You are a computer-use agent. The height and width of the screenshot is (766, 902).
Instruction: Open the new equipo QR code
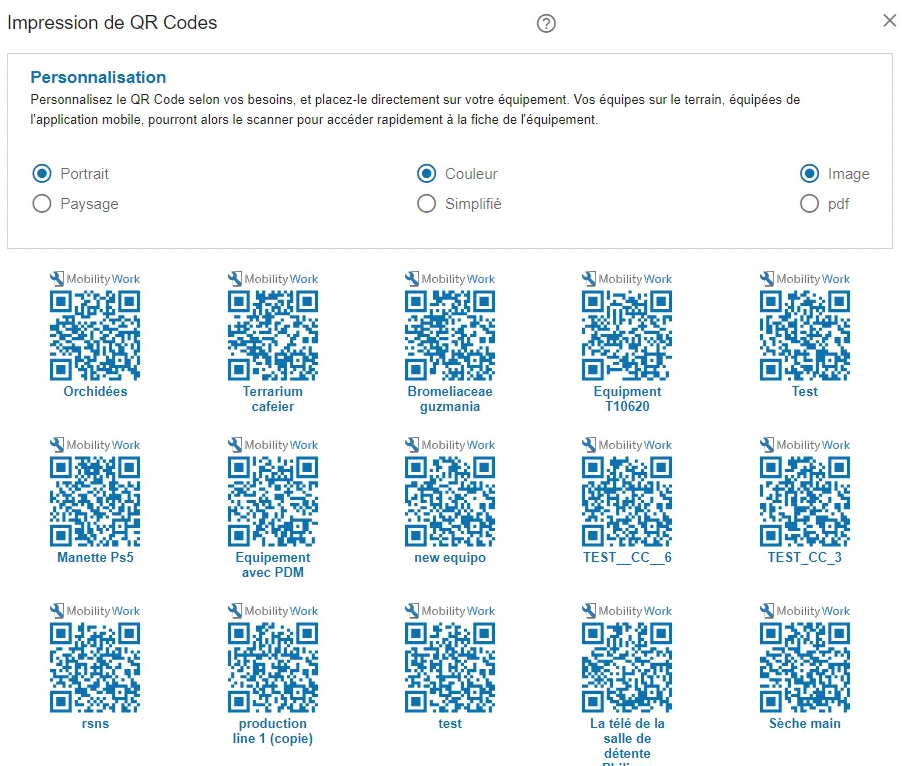point(450,501)
